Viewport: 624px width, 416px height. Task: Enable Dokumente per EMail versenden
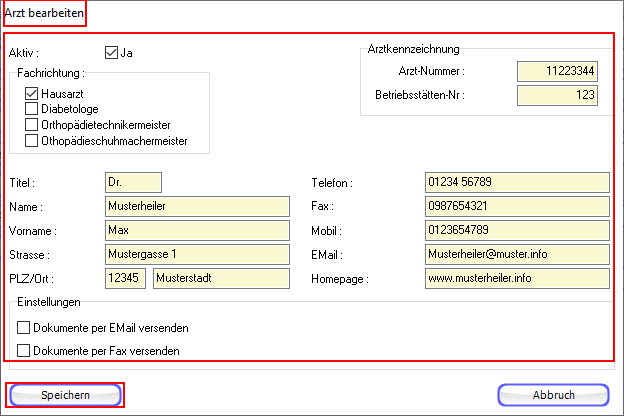[x=24, y=327]
